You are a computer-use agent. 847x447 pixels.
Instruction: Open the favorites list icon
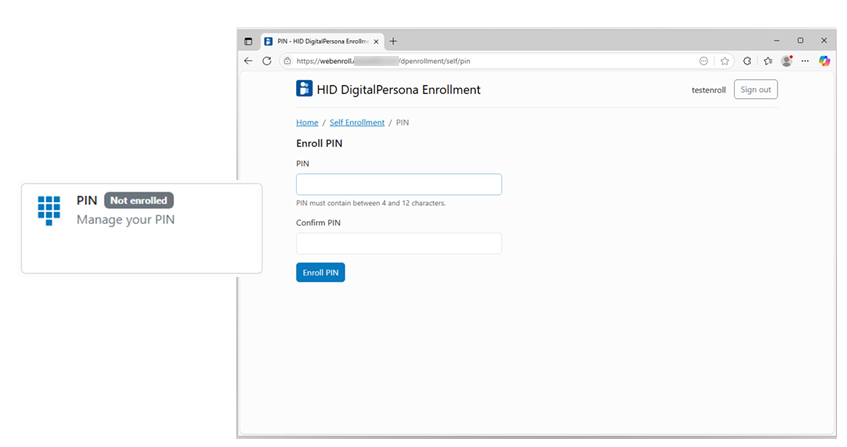(x=766, y=61)
